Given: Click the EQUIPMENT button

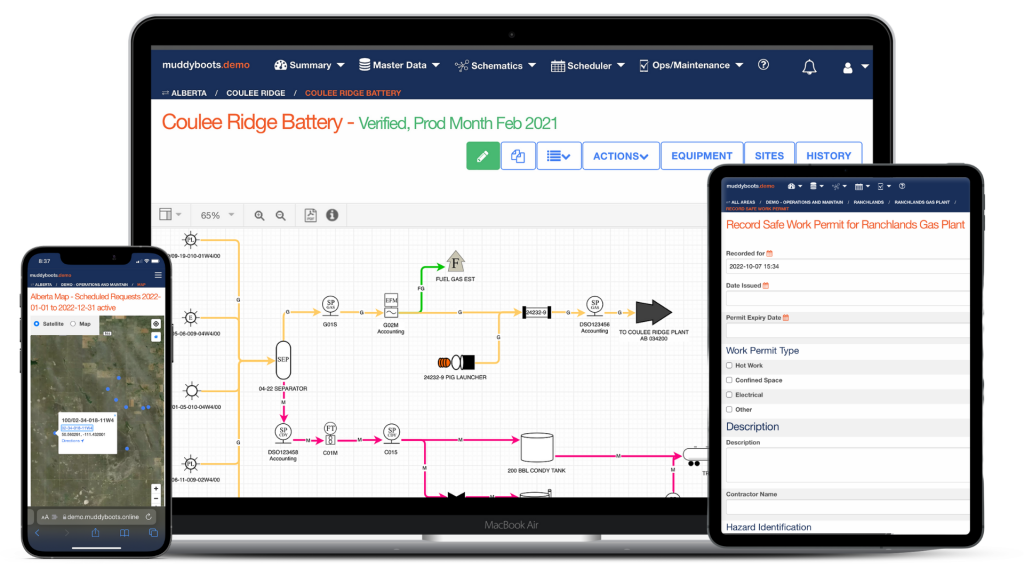Looking at the screenshot, I should (701, 156).
